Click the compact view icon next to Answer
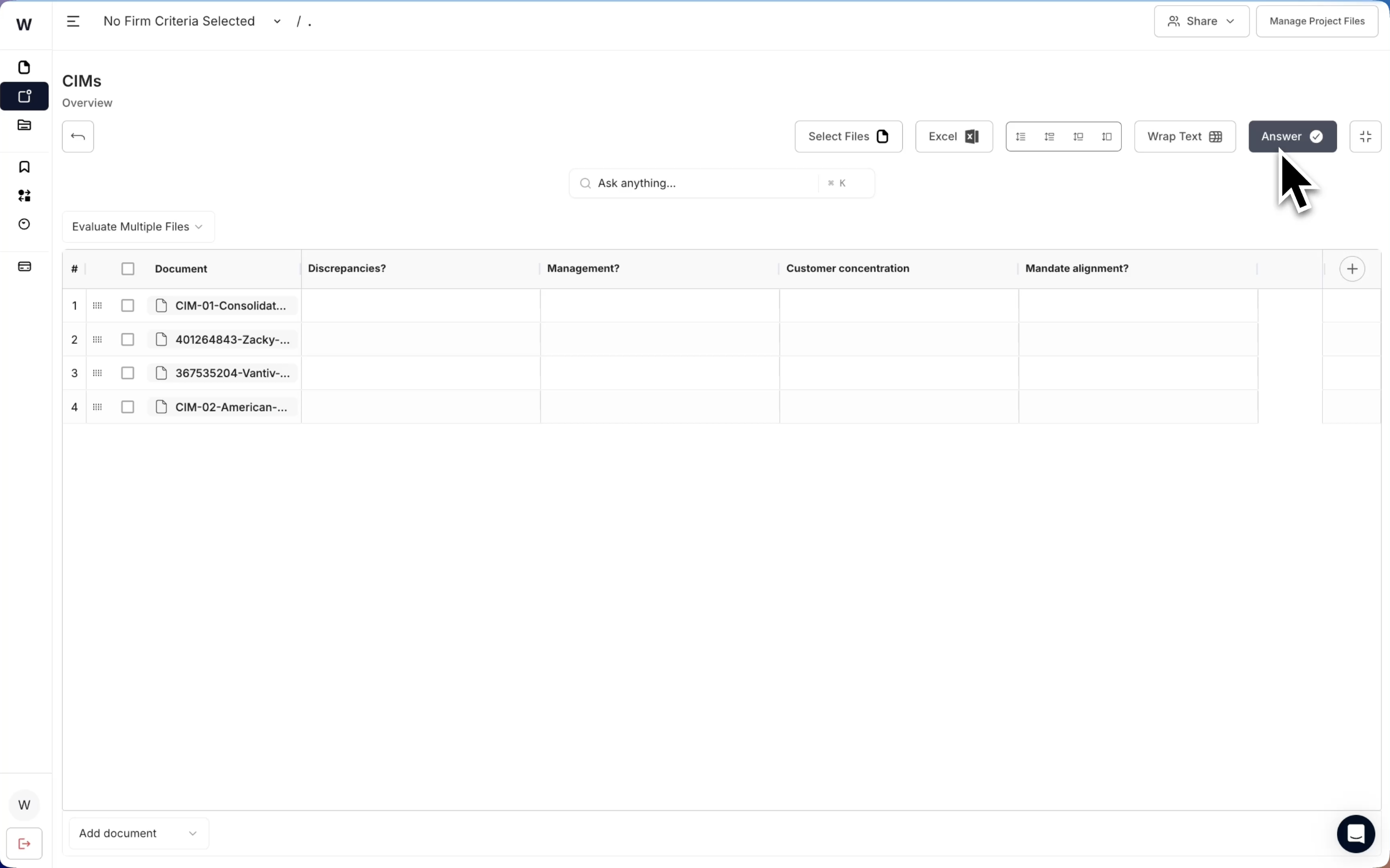The width and height of the screenshot is (1390, 868). click(x=1365, y=137)
